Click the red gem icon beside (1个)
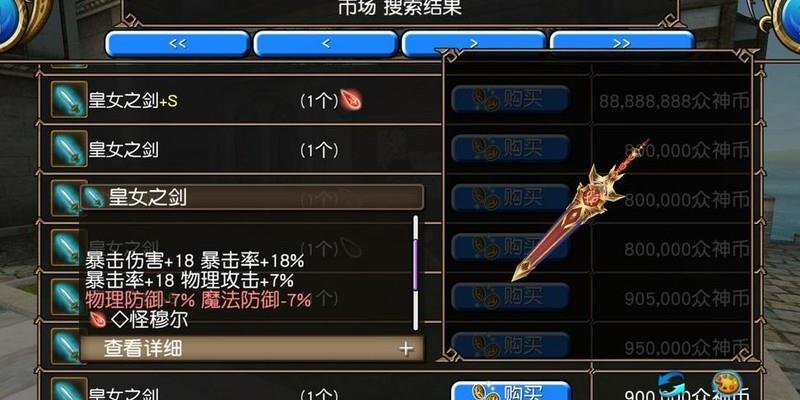 click(351, 99)
